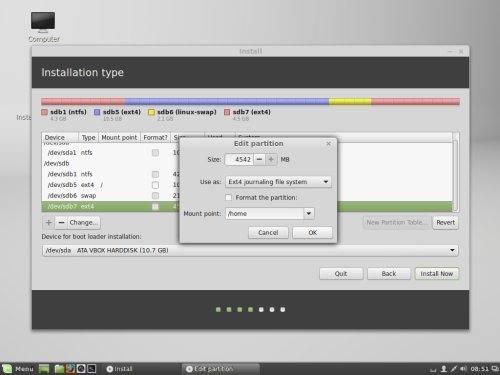500x375 pixels.
Task: Open the terminal taskbar icon
Action: [x=92, y=369]
